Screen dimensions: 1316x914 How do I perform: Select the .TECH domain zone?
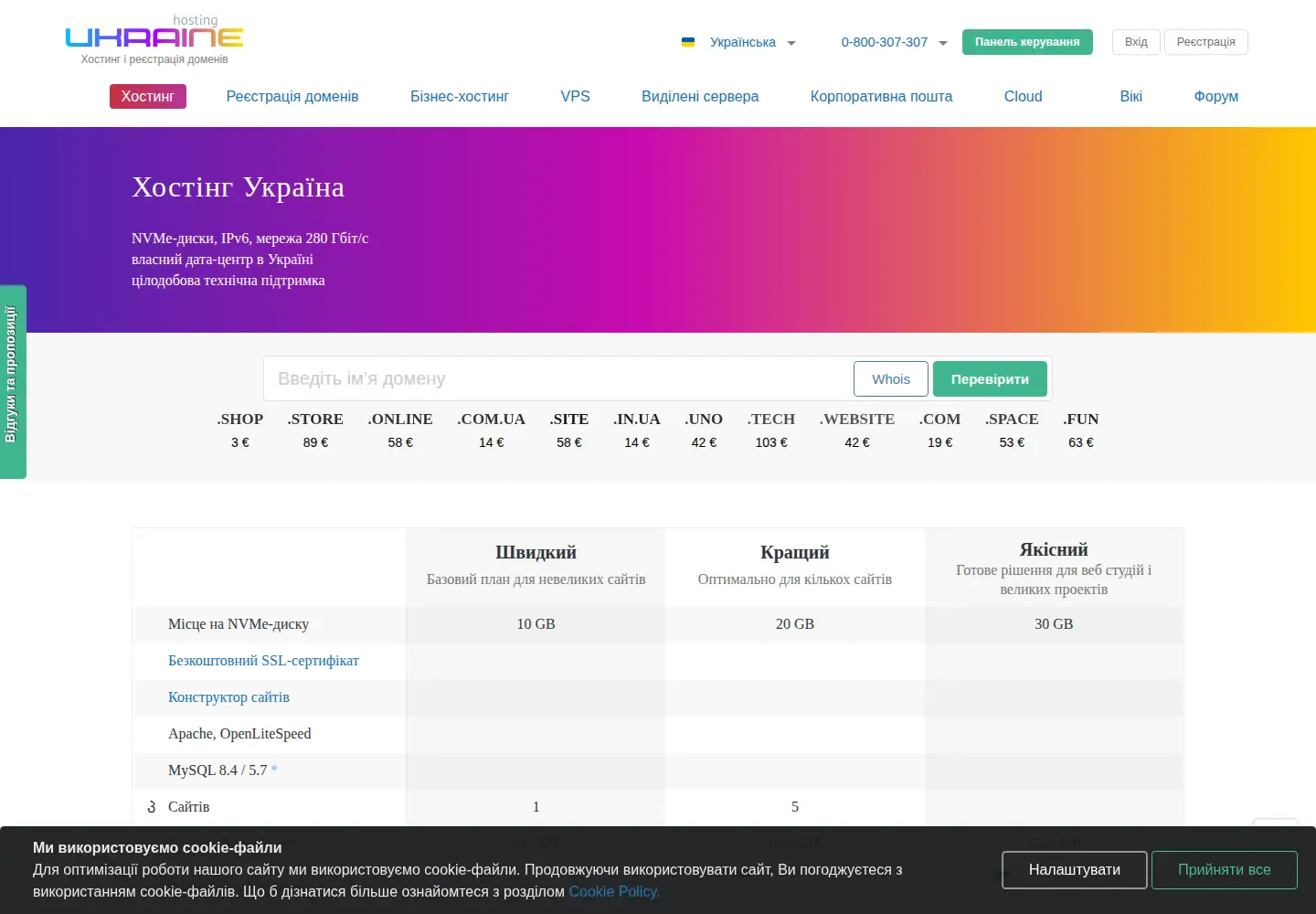[x=771, y=419]
